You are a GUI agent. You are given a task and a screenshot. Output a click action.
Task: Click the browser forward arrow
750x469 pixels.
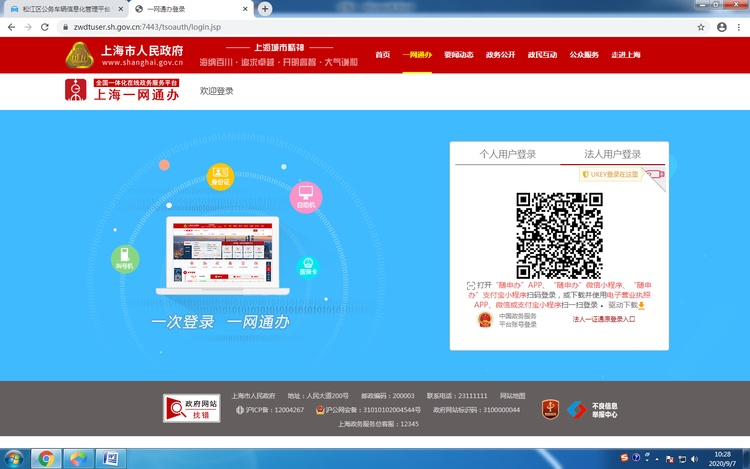coord(28,27)
